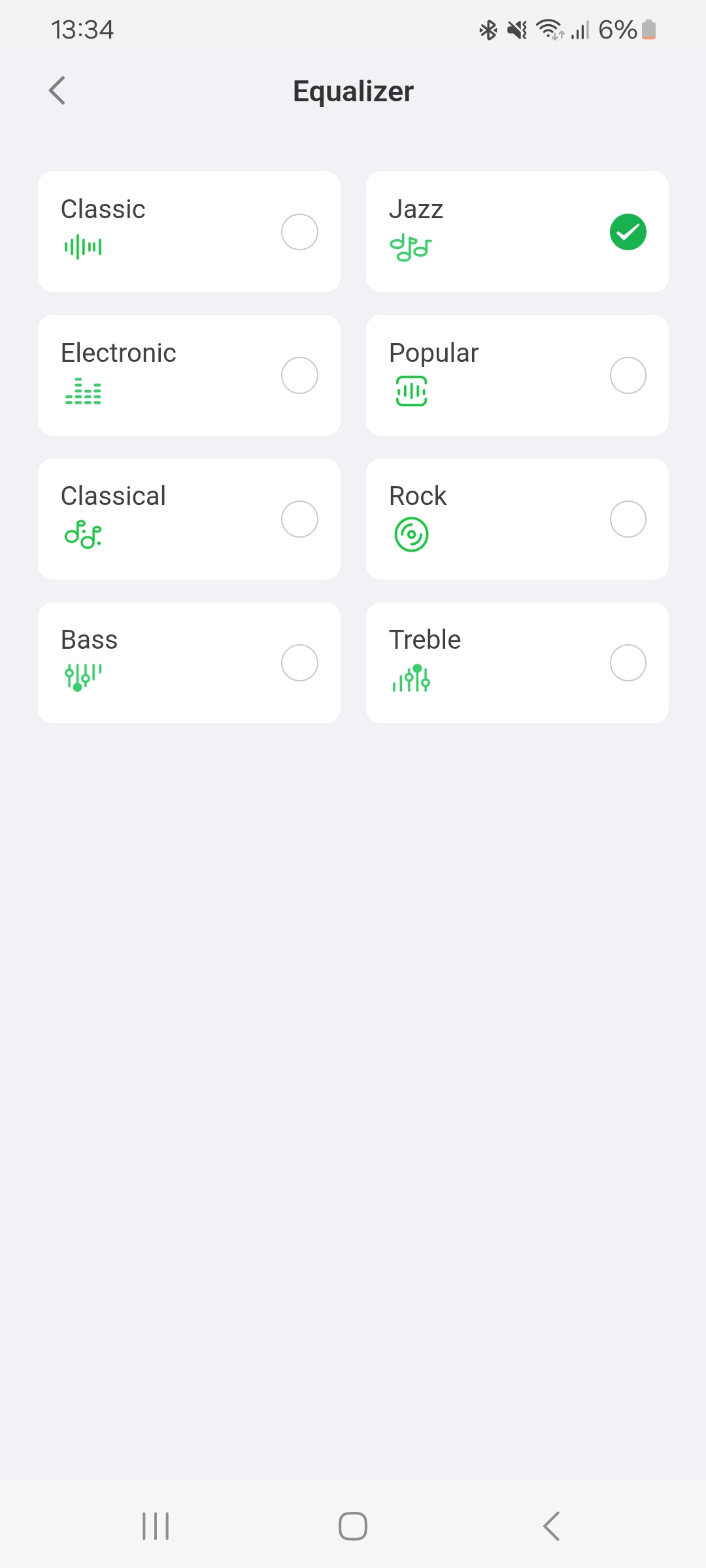Tap the Jazz music notes icon
706x1568 pixels.
[411, 248]
